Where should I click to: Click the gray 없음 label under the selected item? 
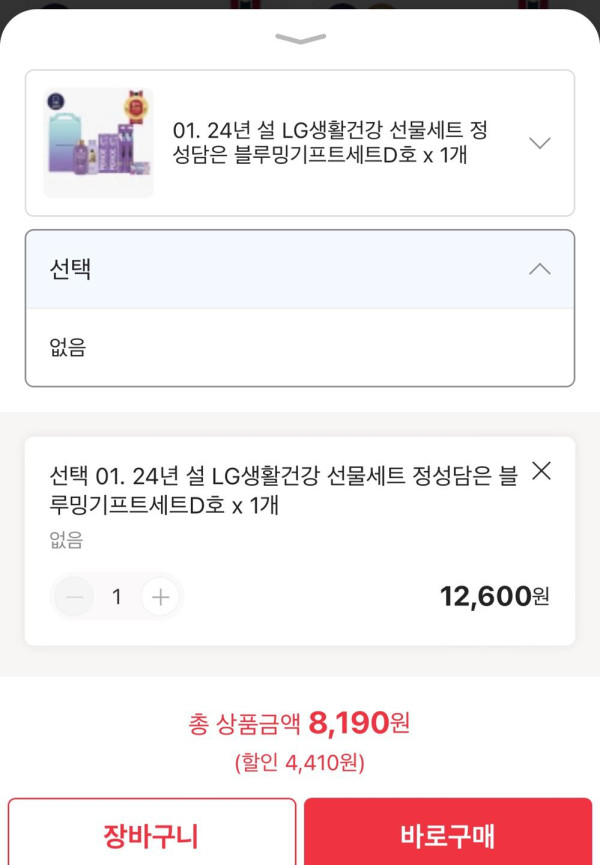point(66,541)
